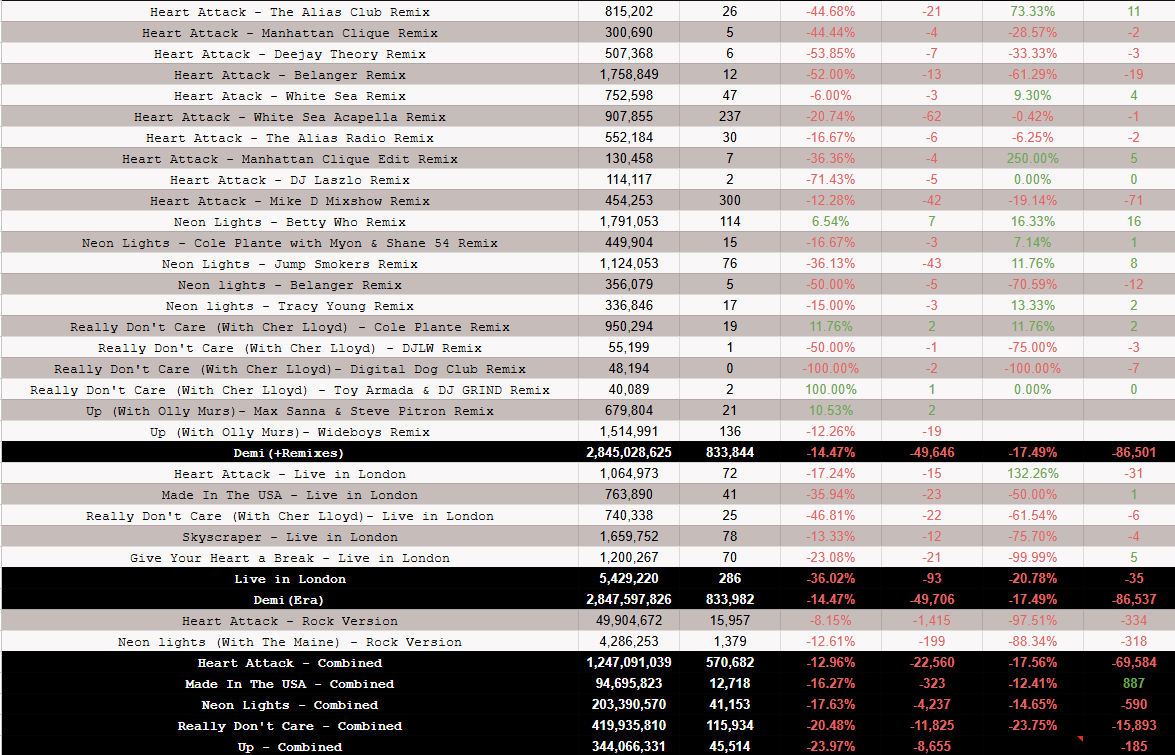Click the 6.54% green cell
The image size is (1175, 755).
pos(830,222)
